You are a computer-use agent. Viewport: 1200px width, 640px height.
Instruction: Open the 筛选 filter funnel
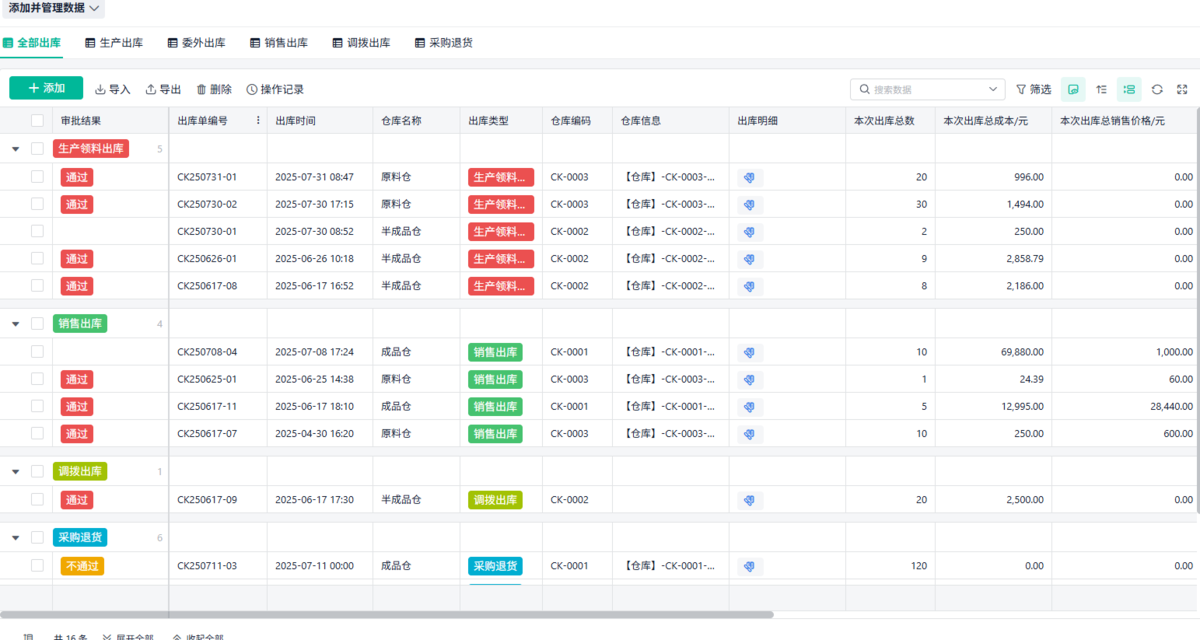(x=1033, y=89)
